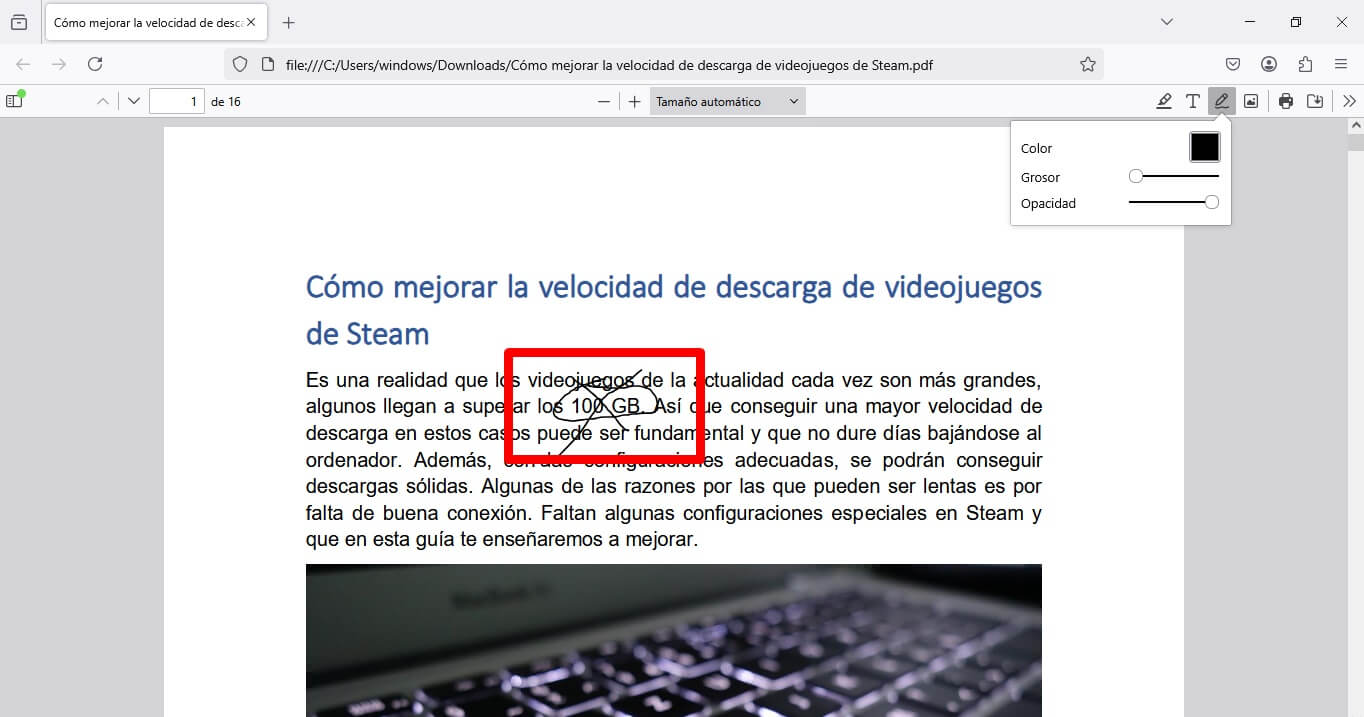Screen dimensions: 1364x717
Task: Adjust the Grosor thickness slider
Action: click(1174, 176)
